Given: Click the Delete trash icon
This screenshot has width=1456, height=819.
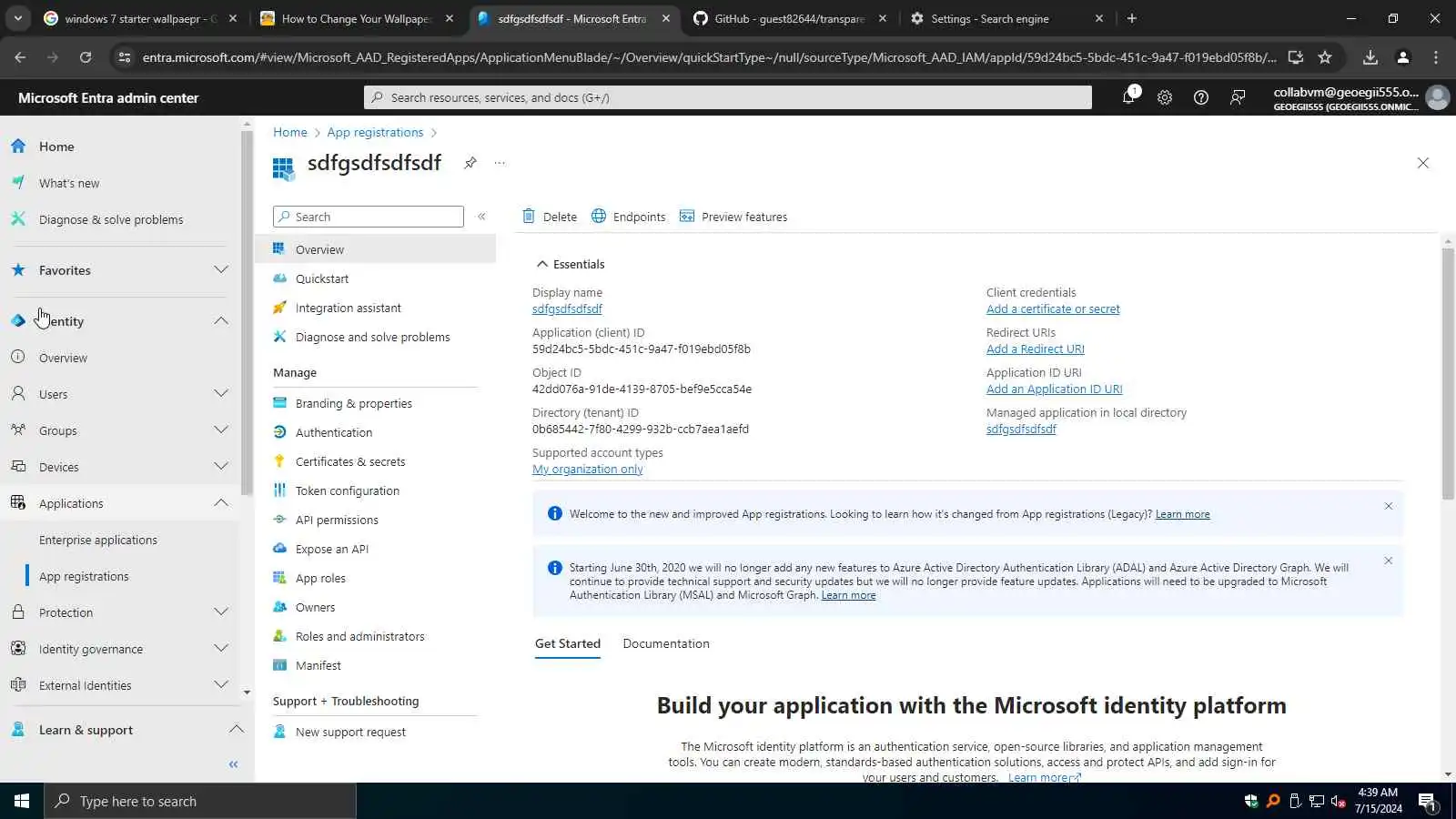Looking at the screenshot, I should [529, 217].
